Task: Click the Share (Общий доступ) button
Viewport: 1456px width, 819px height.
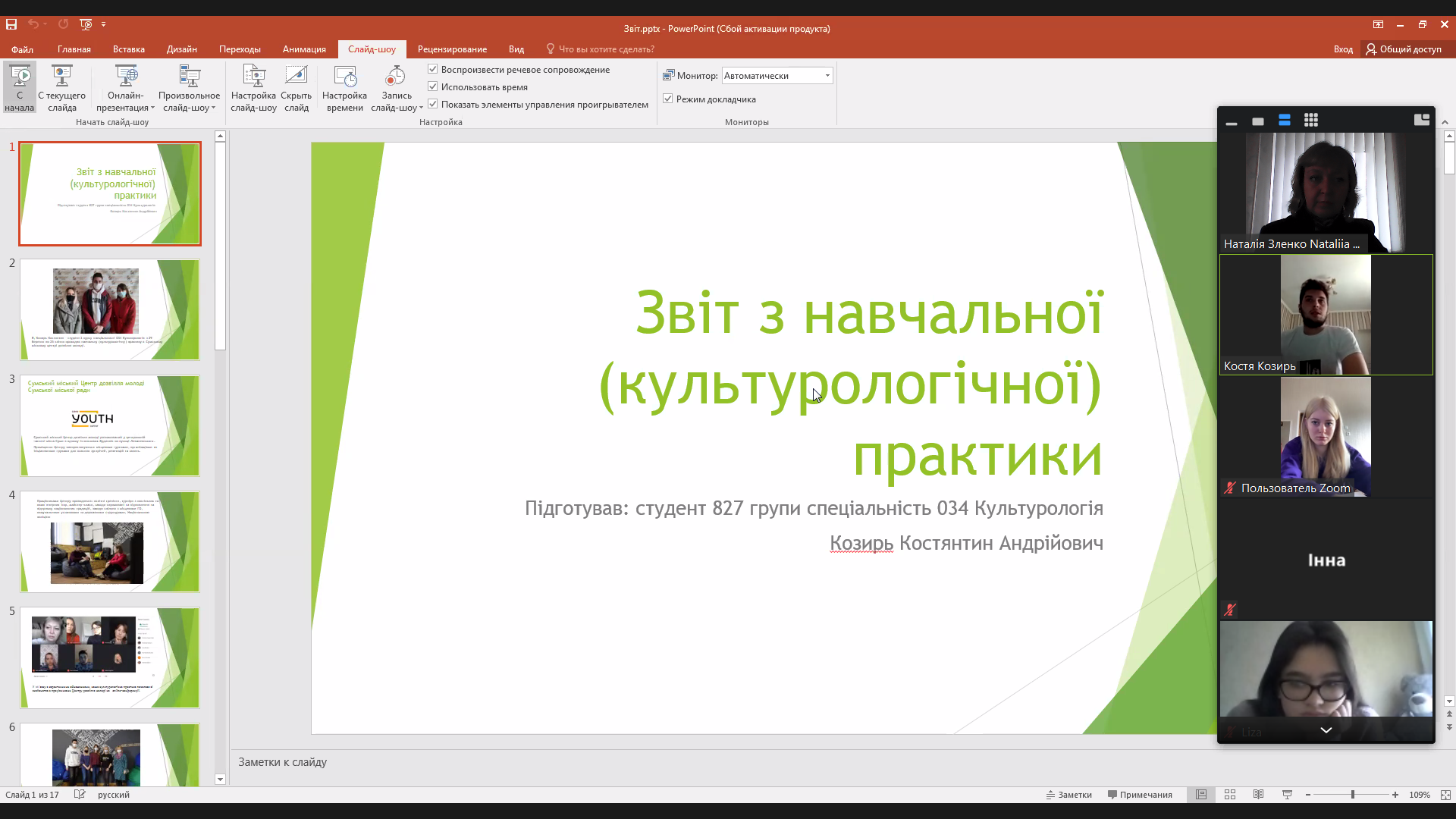Action: (x=1404, y=49)
